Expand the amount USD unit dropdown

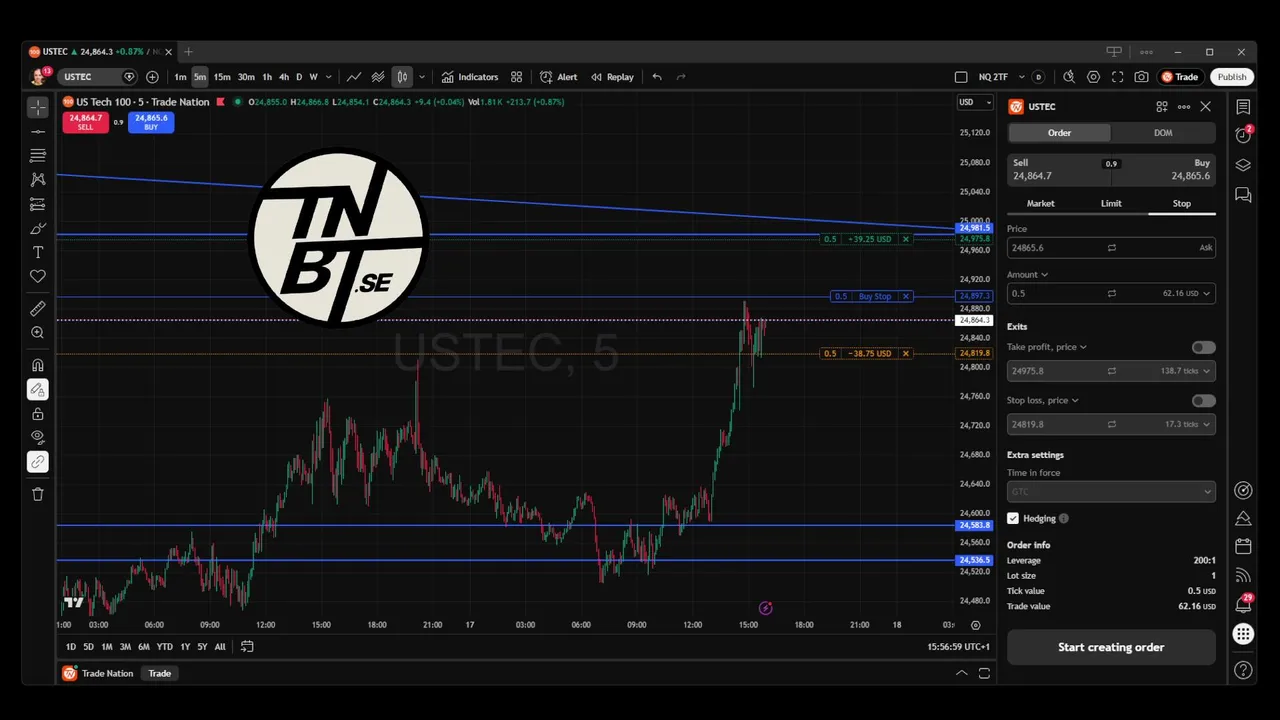[x=1208, y=294]
